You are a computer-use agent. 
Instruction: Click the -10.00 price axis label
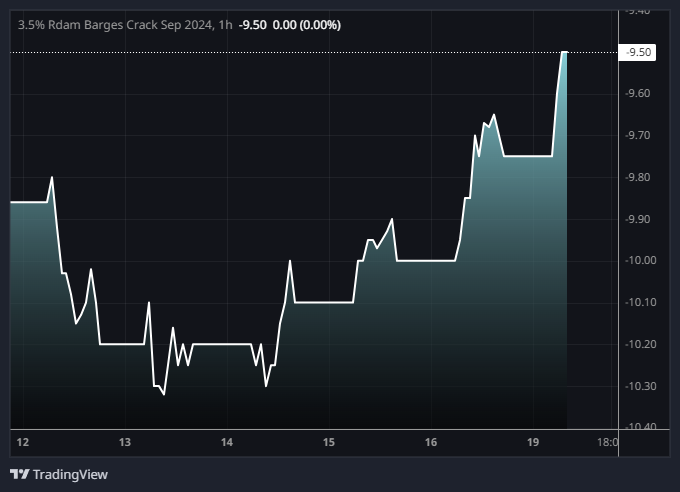click(x=639, y=261)
